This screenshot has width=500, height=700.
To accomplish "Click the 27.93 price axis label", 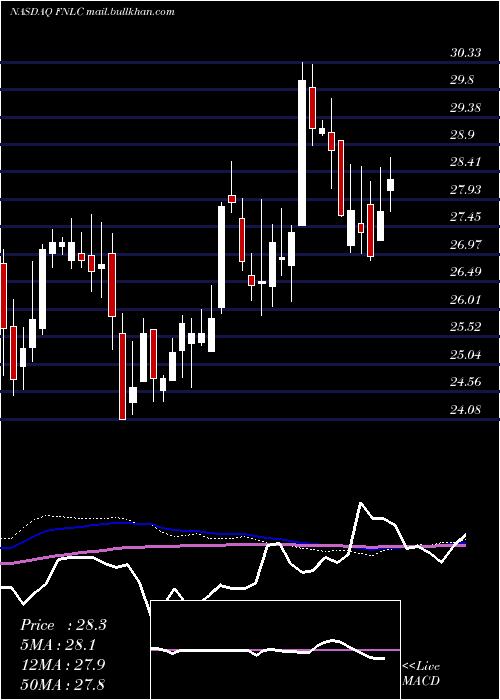I will point(466,190).
